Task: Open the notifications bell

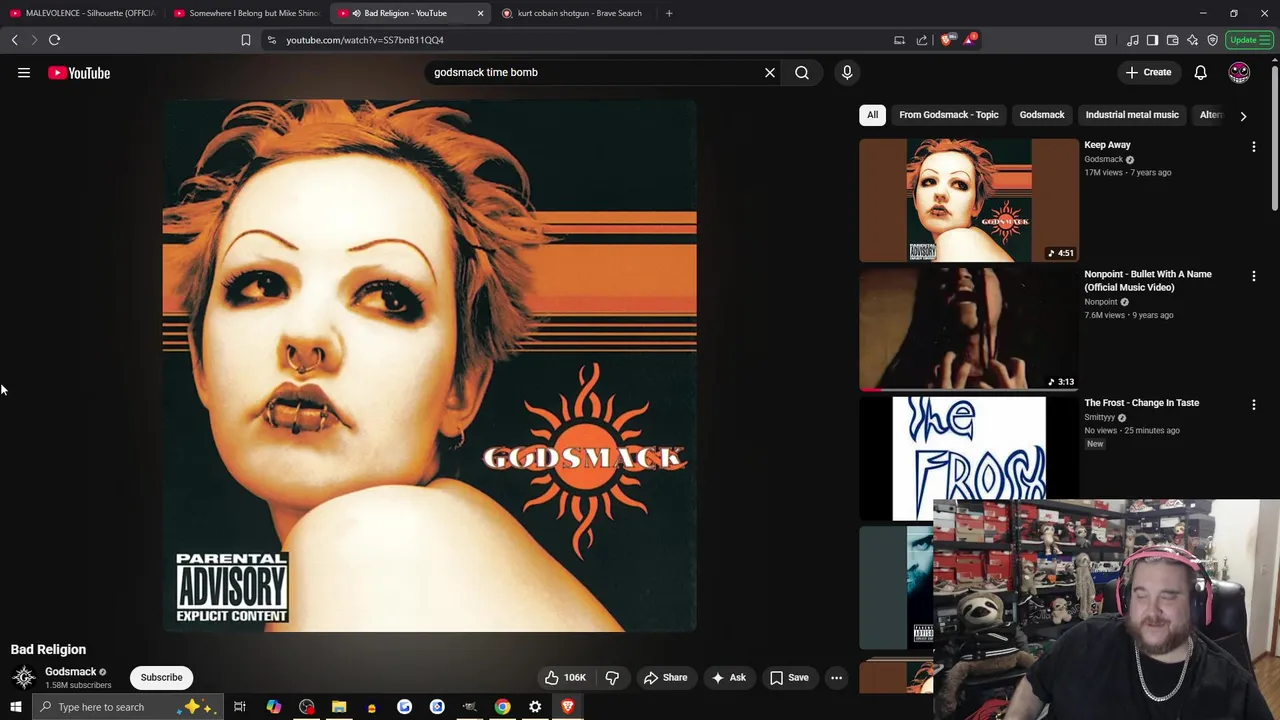Action: pyautogui.click(x=1200, y=72)
